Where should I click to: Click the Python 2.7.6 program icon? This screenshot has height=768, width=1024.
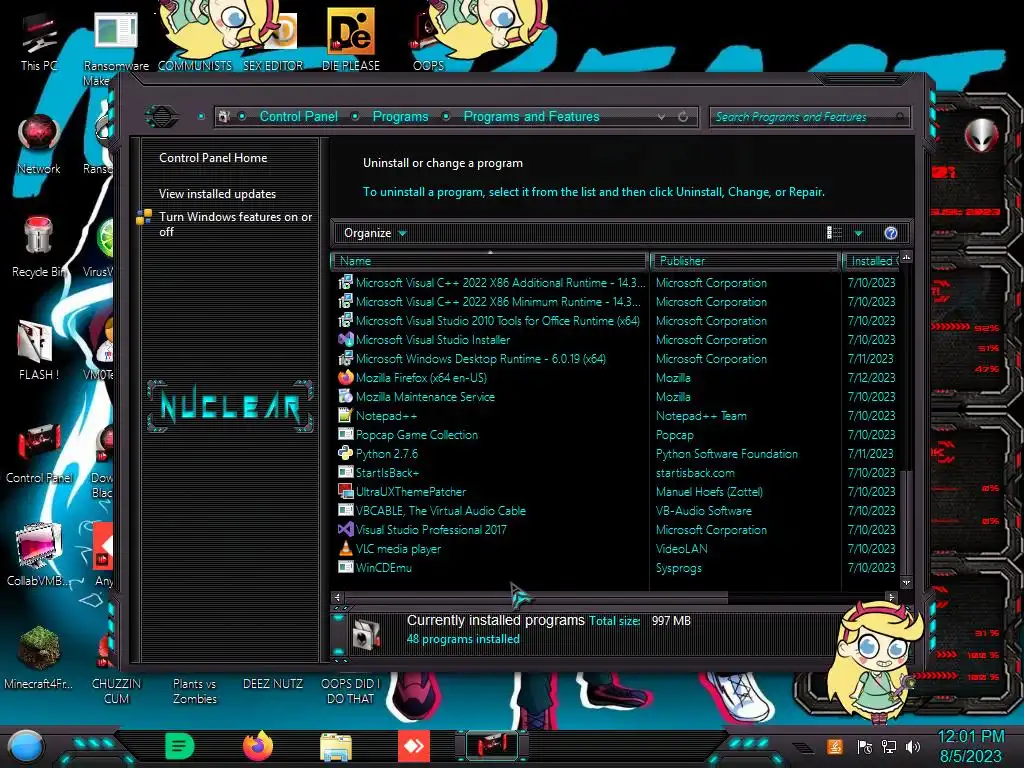[345, 453]
